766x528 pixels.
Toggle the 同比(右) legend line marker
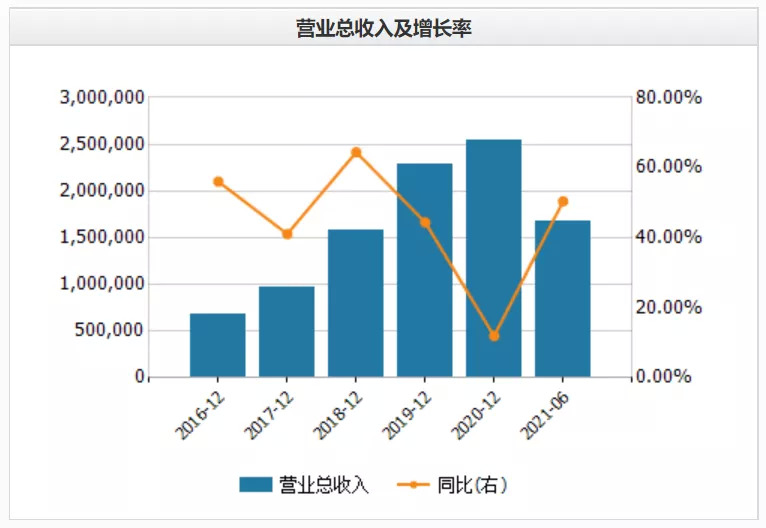click(413, 485)
